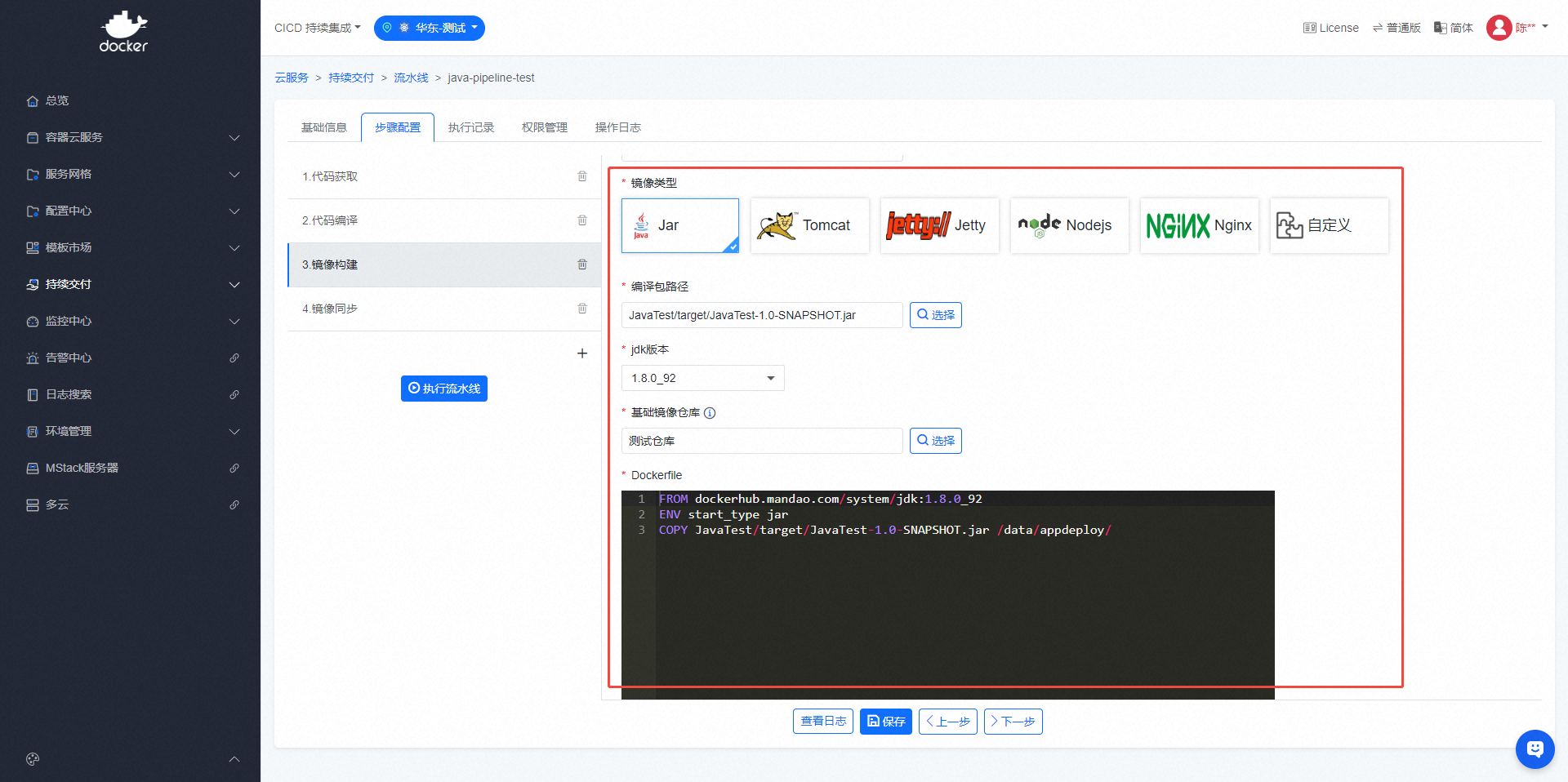1568x782 pixels.
Task: Open the user avatar icon
Action: pyautogui.click(x=1499, y=28)
